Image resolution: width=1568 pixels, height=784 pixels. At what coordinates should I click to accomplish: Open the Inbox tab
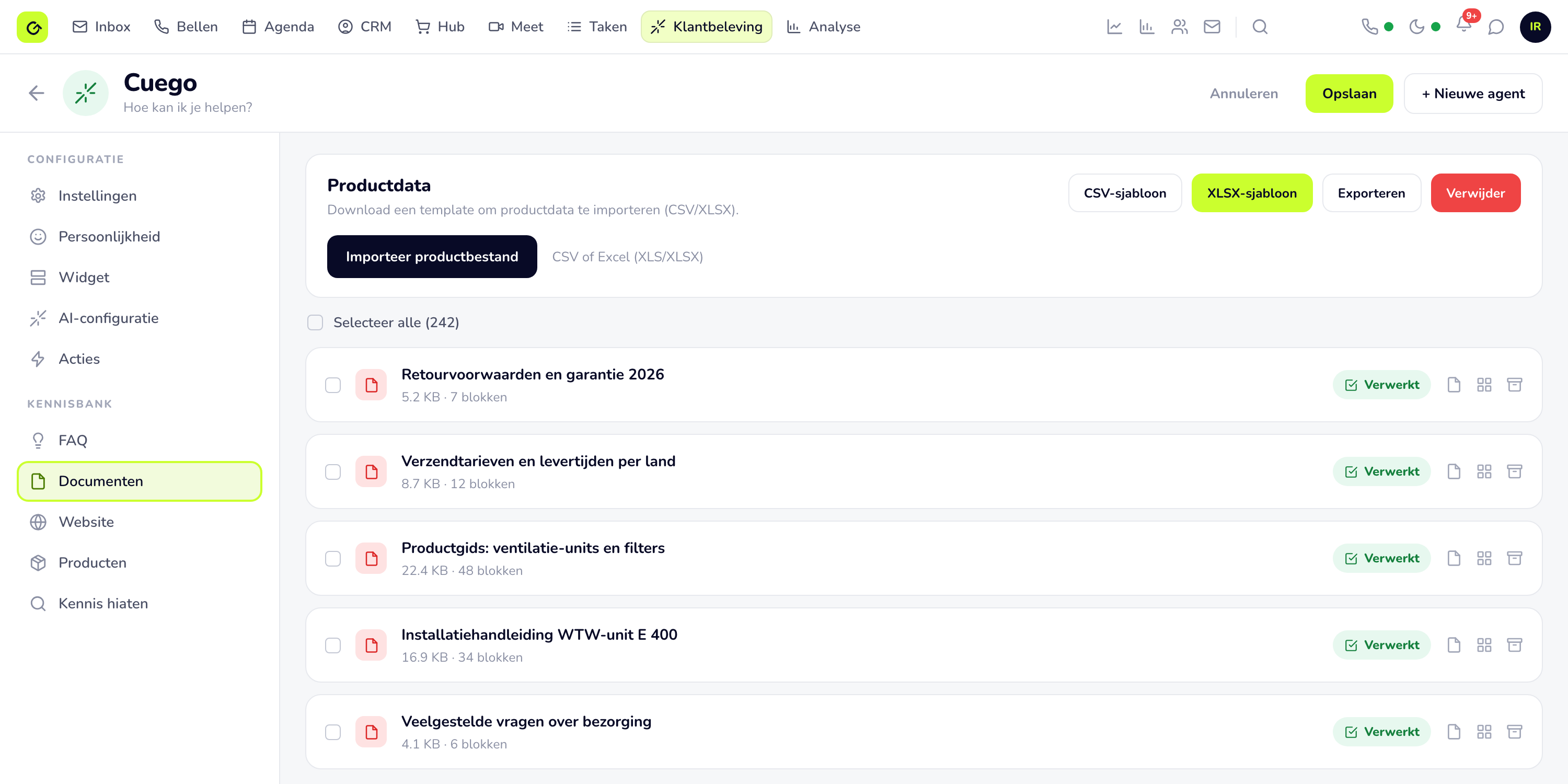tap(101, 27)
